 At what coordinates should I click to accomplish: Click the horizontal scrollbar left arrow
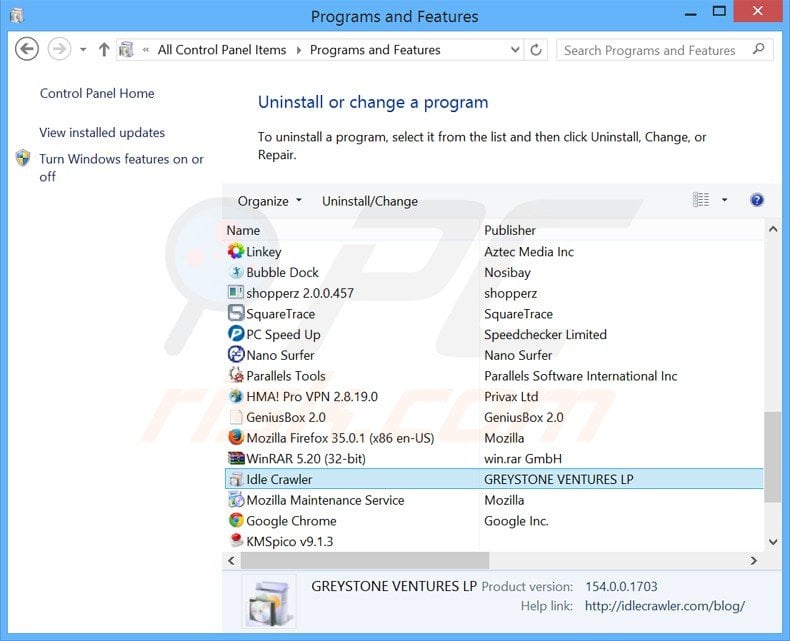click(231, 560)
